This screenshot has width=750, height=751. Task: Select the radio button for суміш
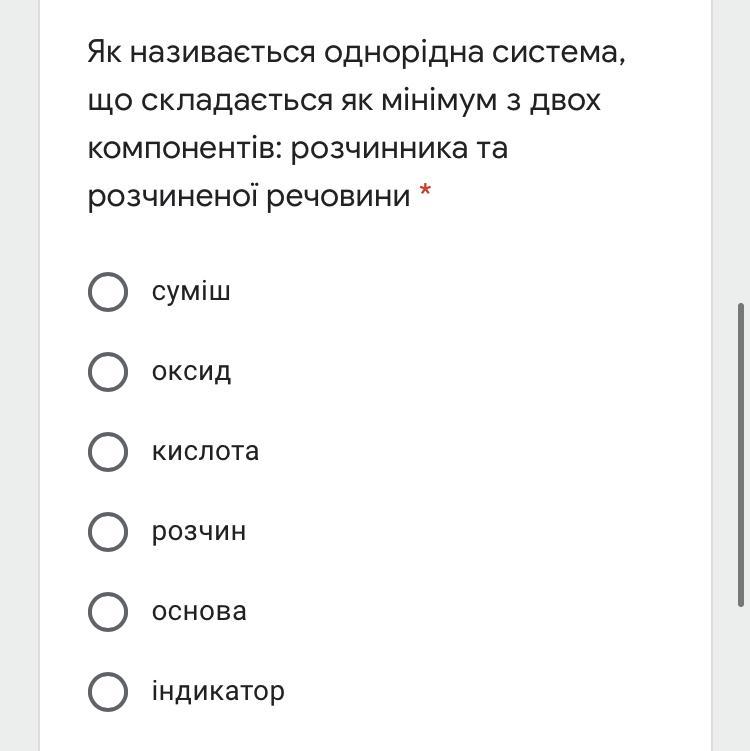coord(108,292)
